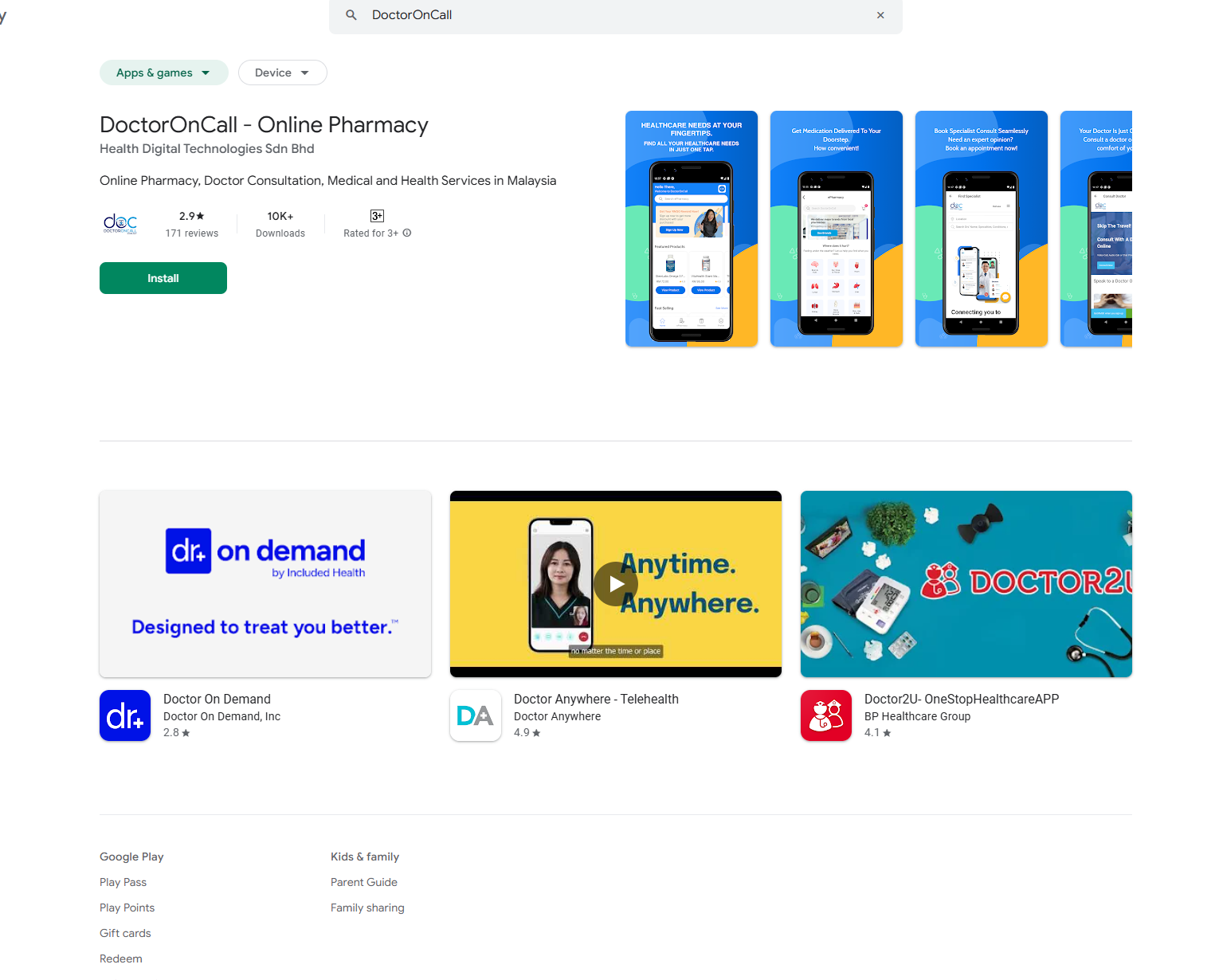Click the BP Healthcare Group developer text
Image resolution: width=1219 pixels, height=980 pixels.
(x=917, y=716)
